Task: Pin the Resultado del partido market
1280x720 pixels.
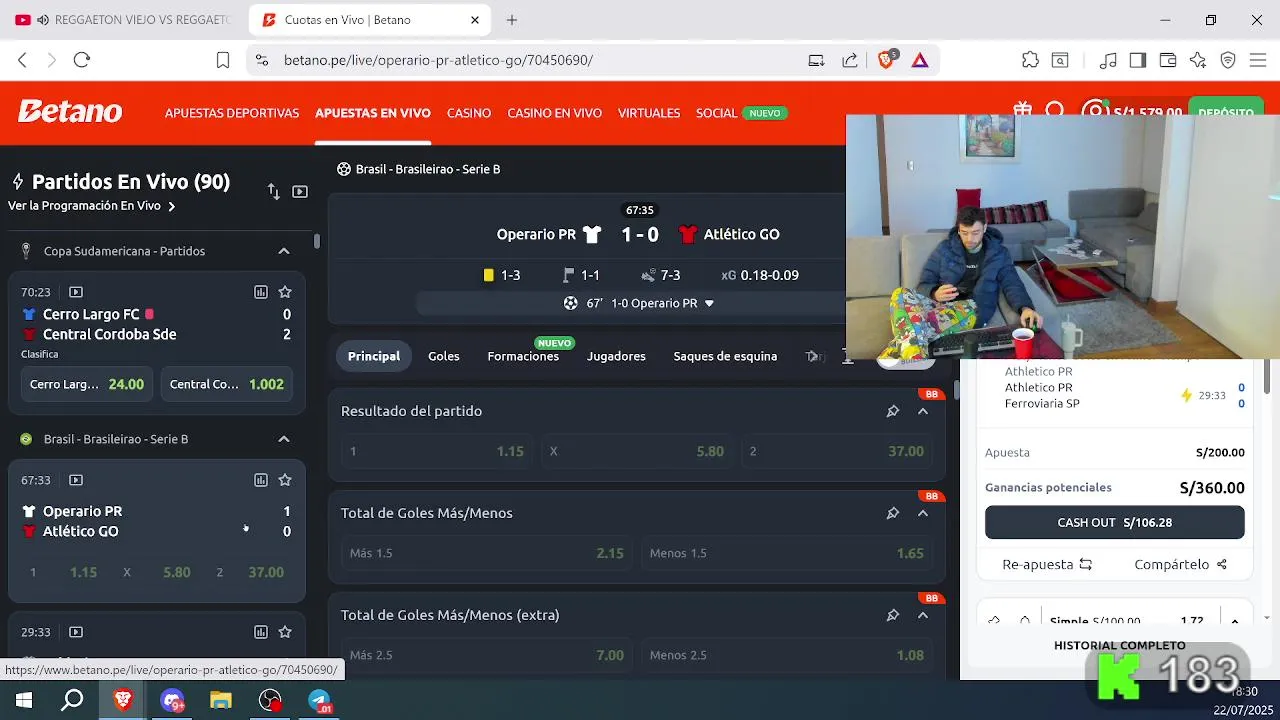Action: pos(893,411)
